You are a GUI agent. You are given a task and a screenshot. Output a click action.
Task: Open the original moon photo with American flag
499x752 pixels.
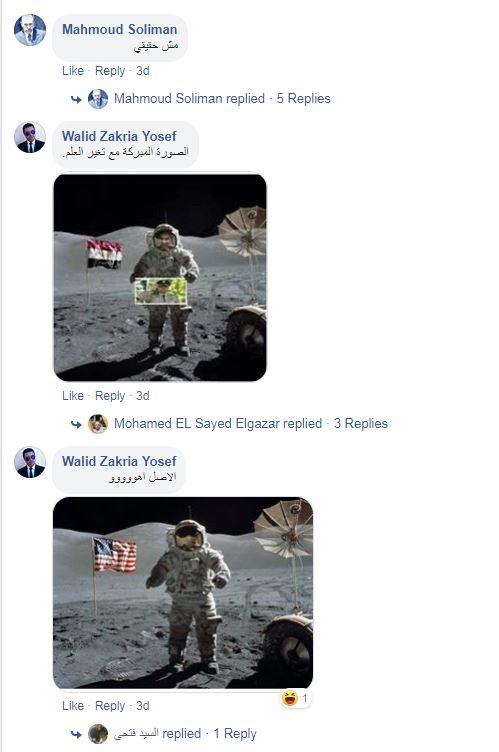click(183, 593)
